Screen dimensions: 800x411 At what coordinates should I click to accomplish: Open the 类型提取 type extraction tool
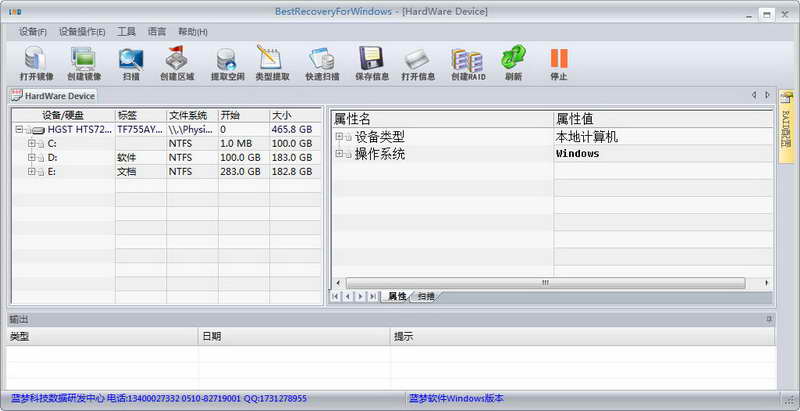(272, 64)
